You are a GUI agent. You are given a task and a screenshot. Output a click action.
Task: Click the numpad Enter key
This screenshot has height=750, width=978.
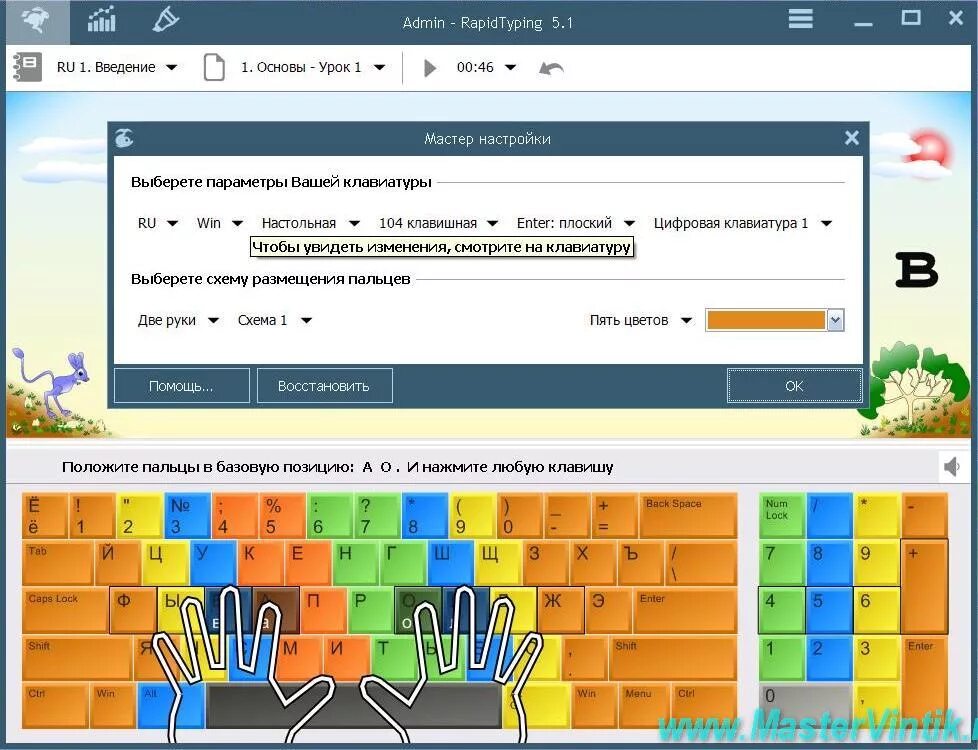point(924,681)
